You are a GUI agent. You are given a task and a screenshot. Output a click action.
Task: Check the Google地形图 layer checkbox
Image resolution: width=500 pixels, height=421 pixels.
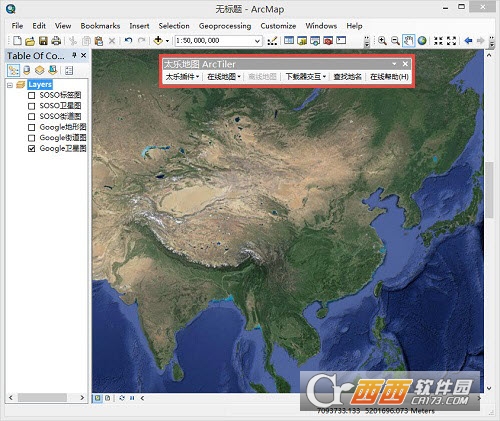click(x=32, y=127)
